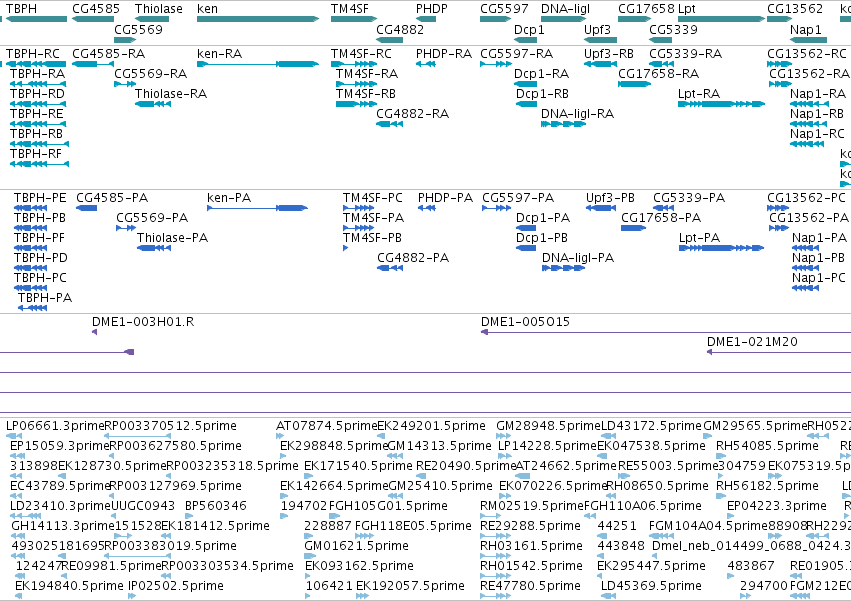This screenshot has height=601, width=851.
Task: Select the PHDP-RA transcript label
Action: 444,54
